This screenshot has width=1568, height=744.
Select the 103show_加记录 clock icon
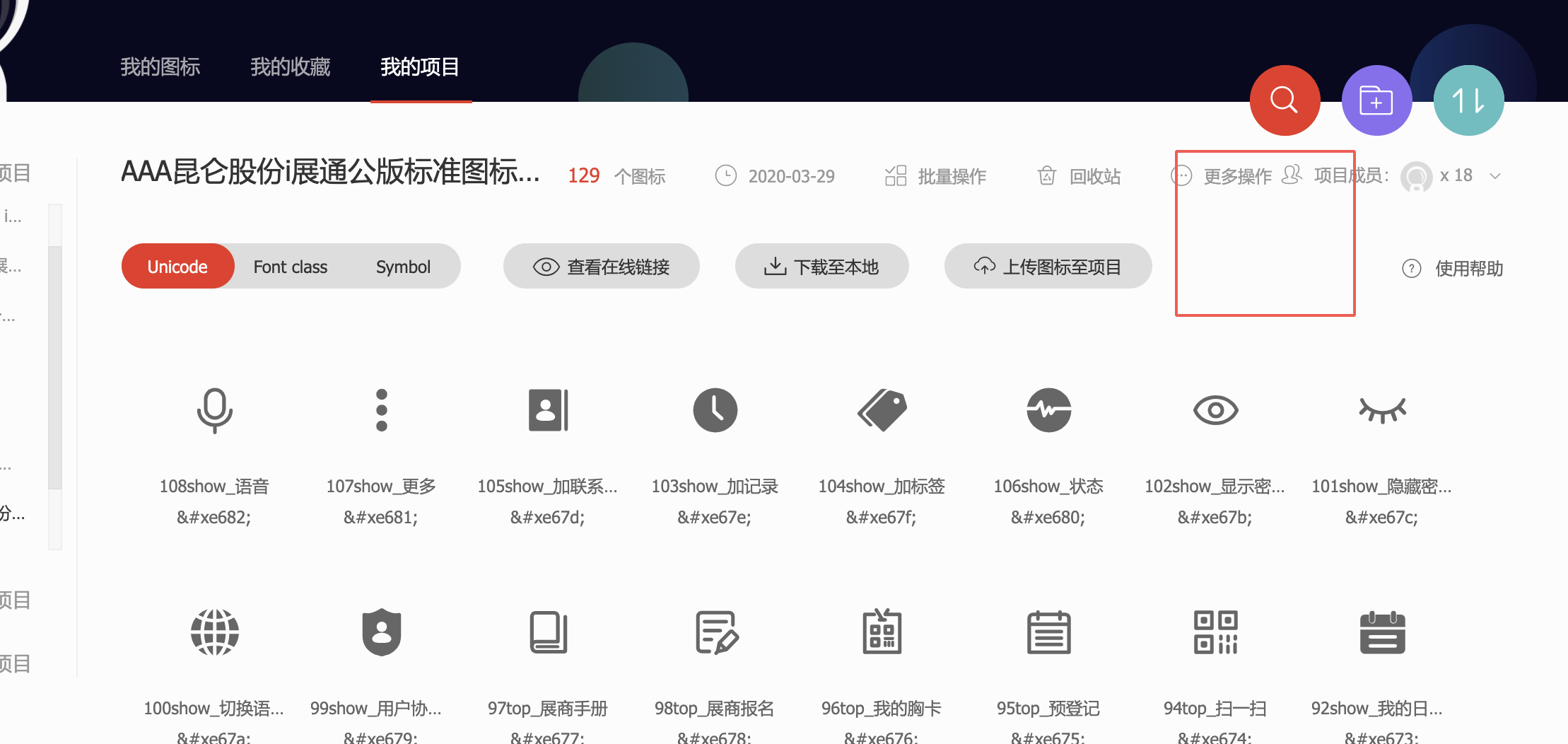pyautogui.click(x=715, y=410)
